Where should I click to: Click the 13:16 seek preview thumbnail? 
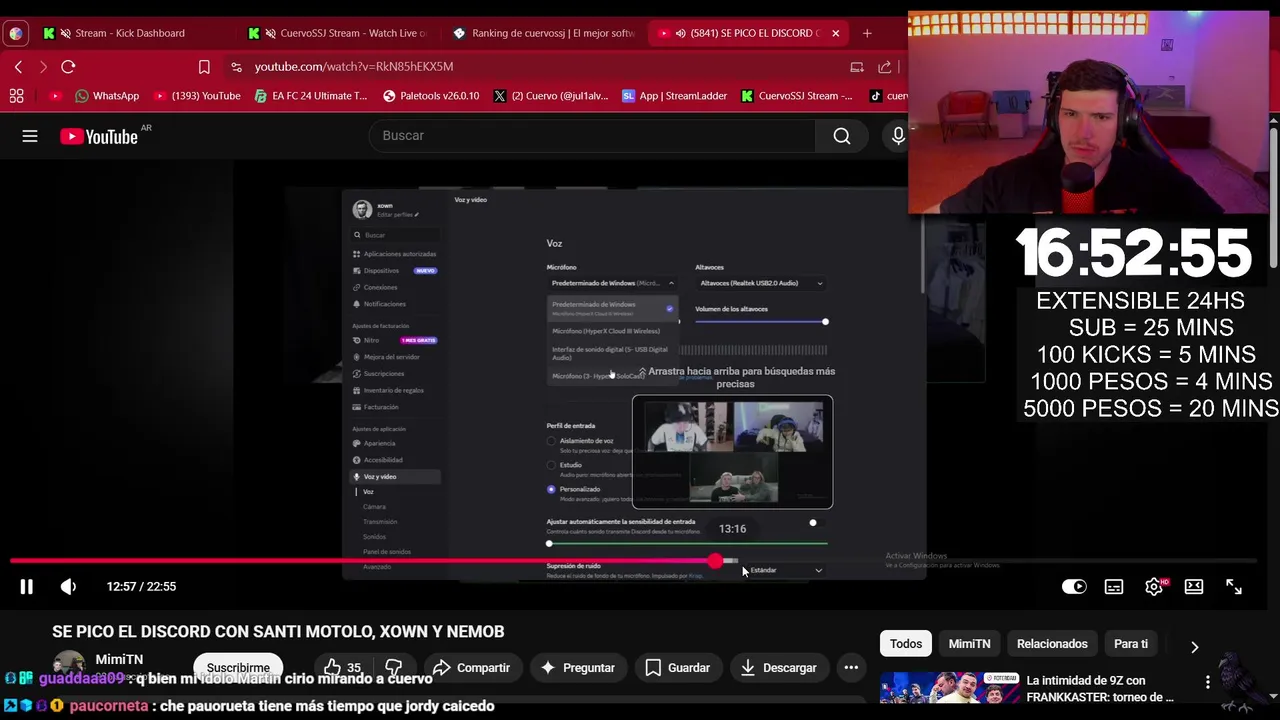[x=732, y=452]
